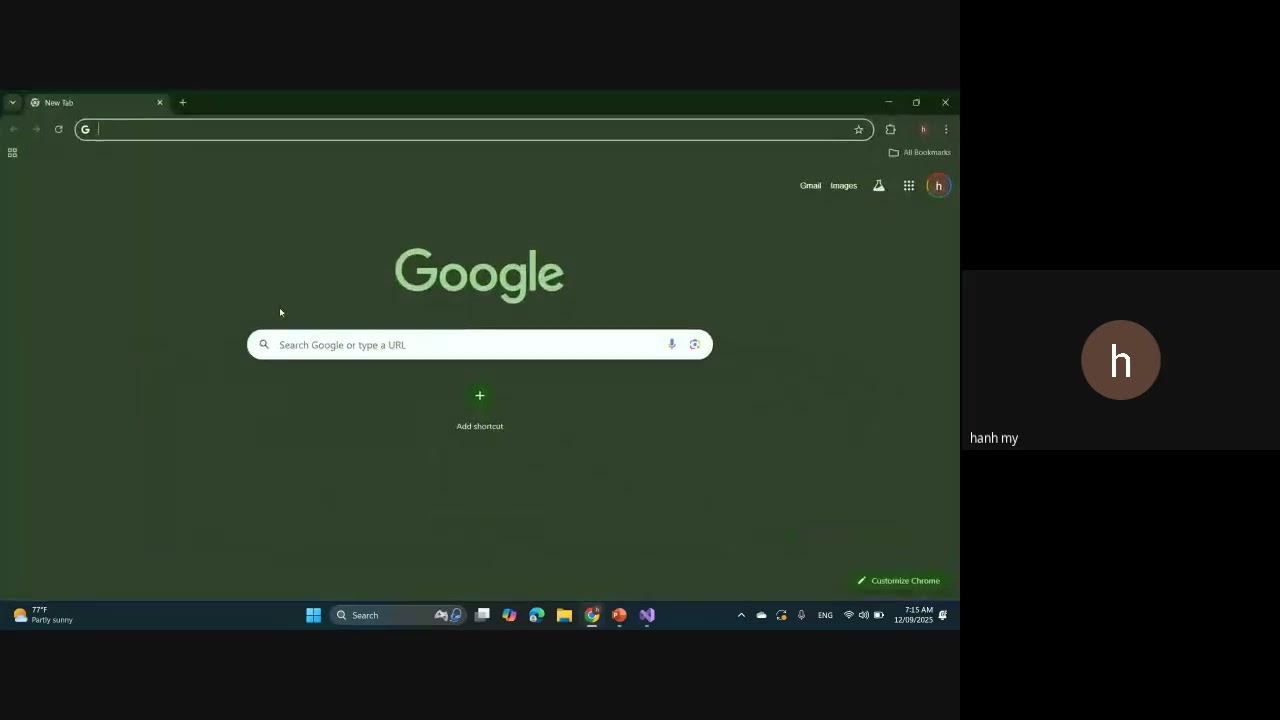Open the Extensions puzzle icon
This screenshot has width=1280, height=720.
coord(890,129)
